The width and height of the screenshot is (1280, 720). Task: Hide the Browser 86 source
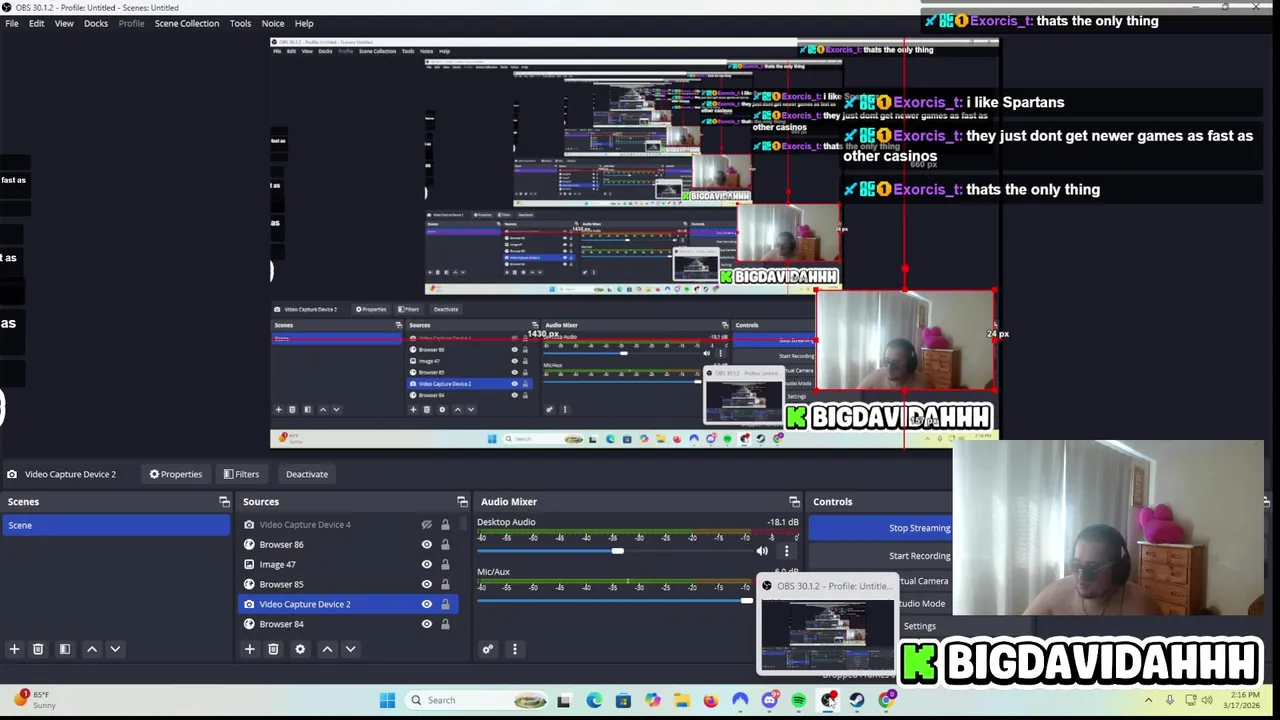click(x=427, y=544)
